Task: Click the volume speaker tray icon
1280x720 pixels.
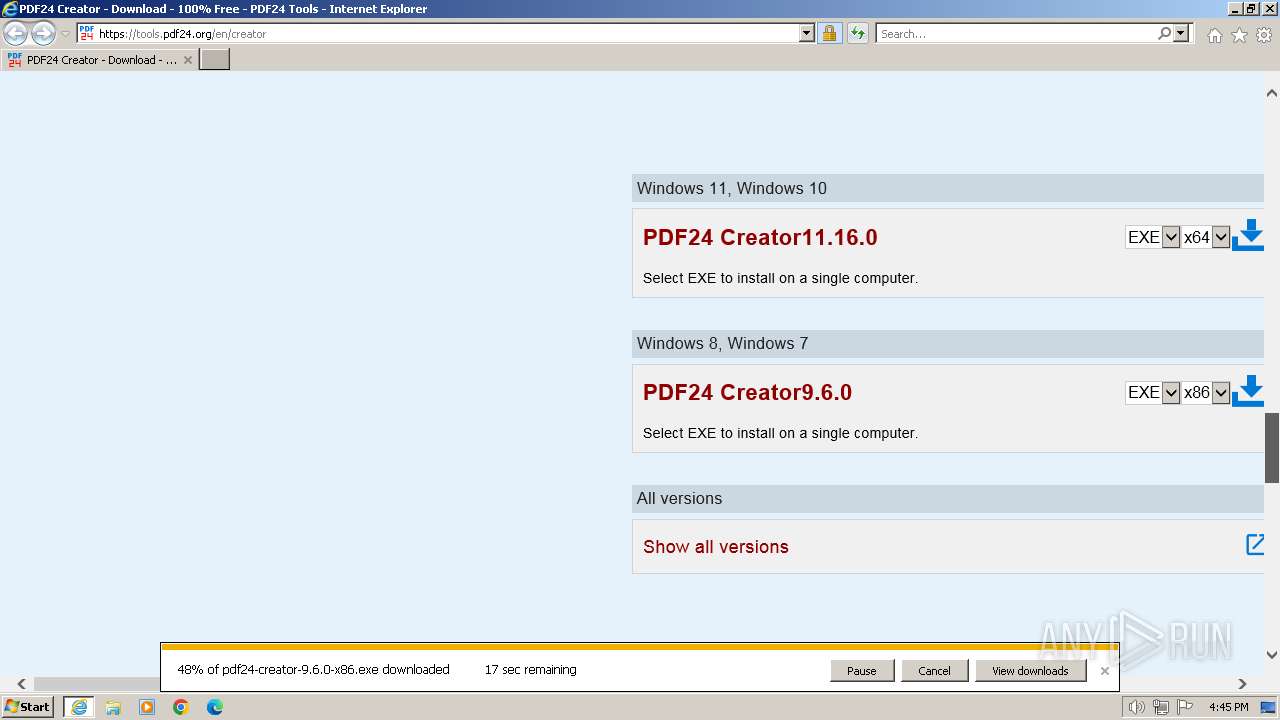Action: [x=1137, y=707]
